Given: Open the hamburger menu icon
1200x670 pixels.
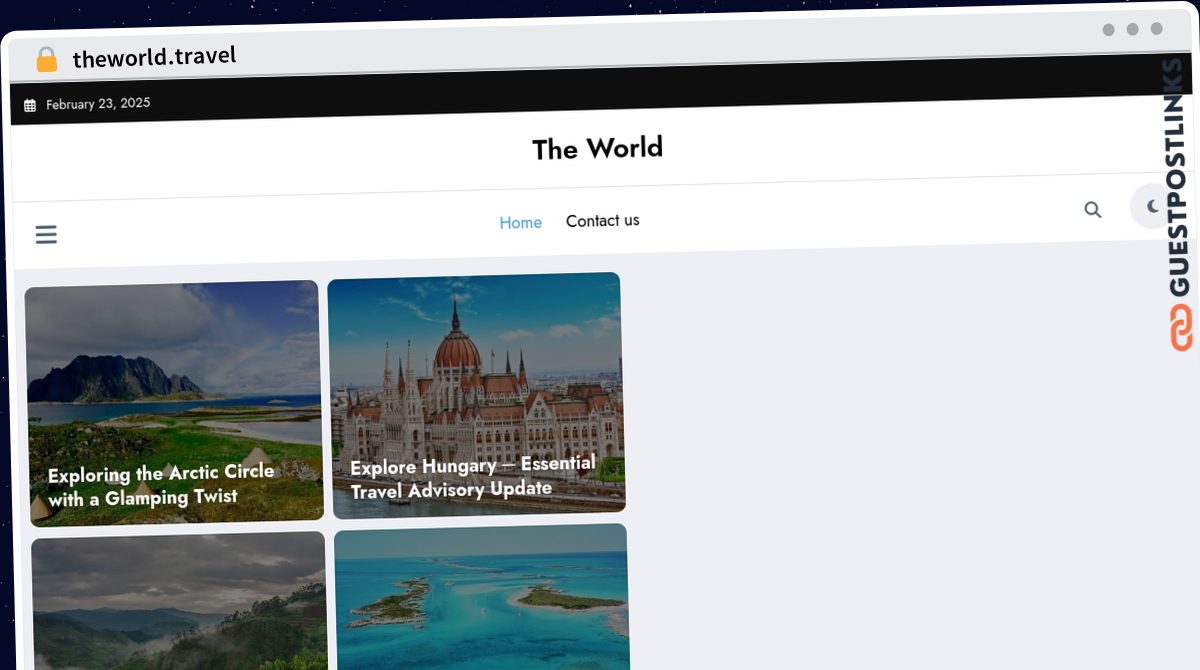Looking at the screenshot, I should [x=46, y=234].
